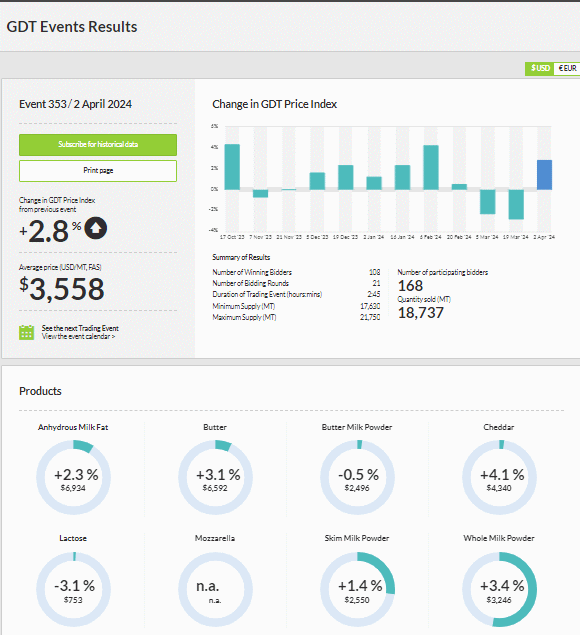
Task: Select the blue 2 Apr '24 bar
Action: tap(544, 175)
